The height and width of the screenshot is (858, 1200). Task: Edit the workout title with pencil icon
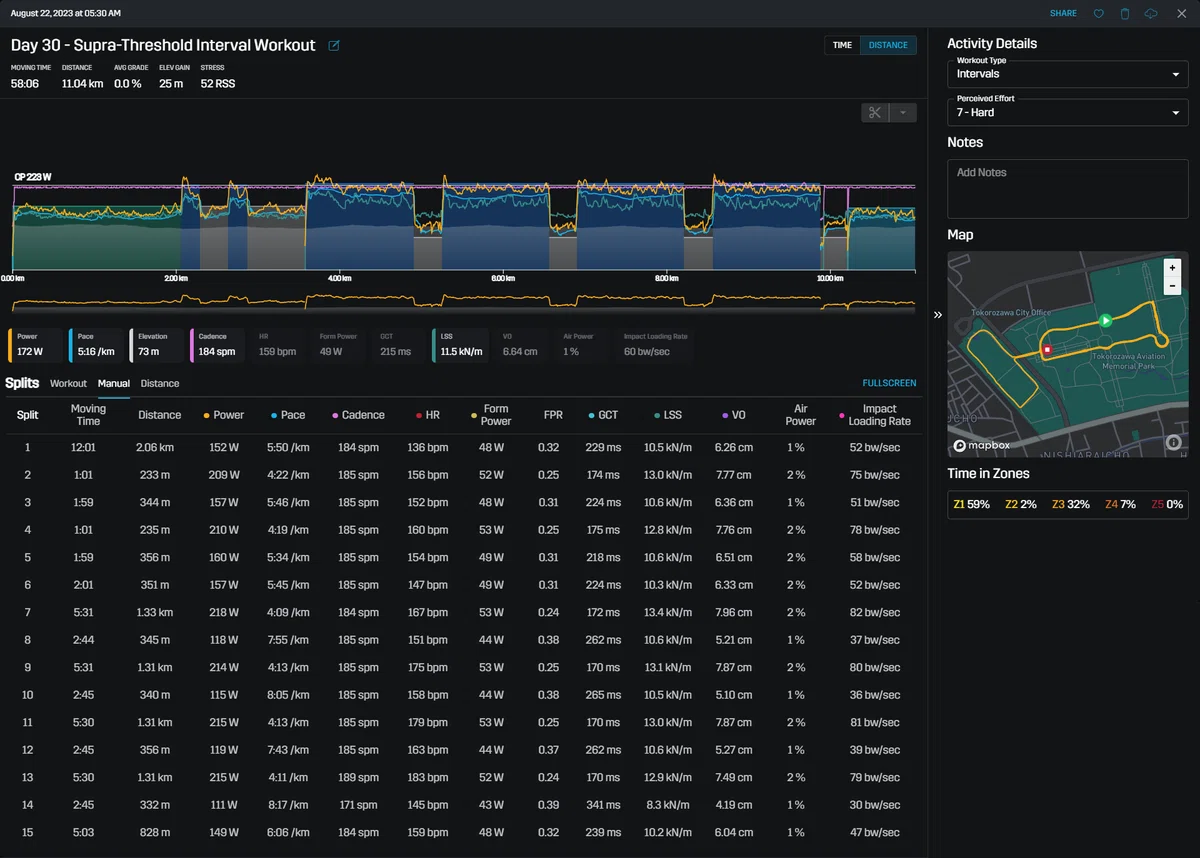coord(334,46)
